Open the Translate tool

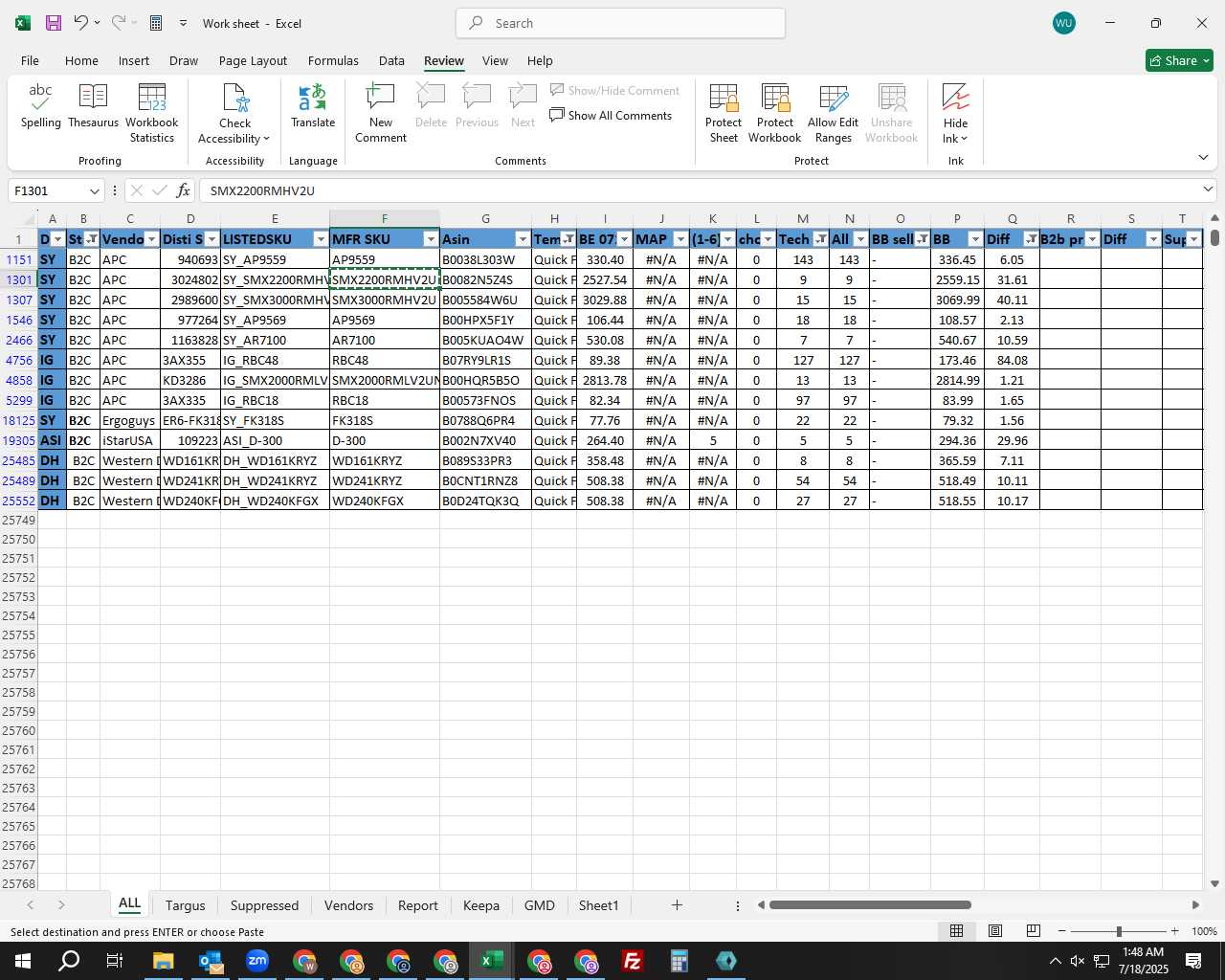coord(313,106)
